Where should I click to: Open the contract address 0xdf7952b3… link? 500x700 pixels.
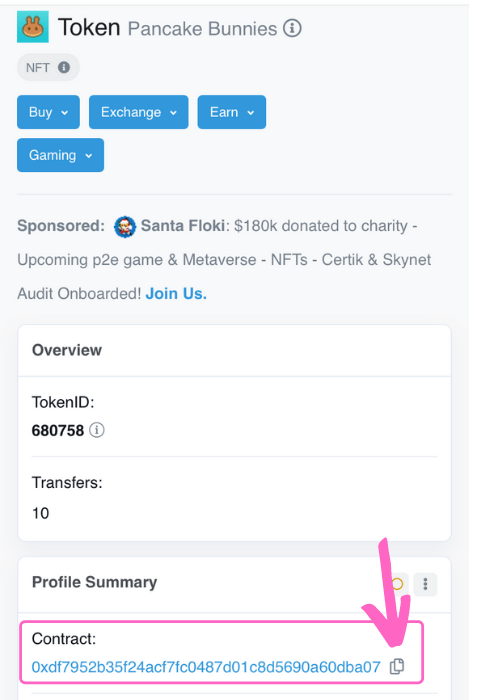pyautogui.click(x=206, y=667)
